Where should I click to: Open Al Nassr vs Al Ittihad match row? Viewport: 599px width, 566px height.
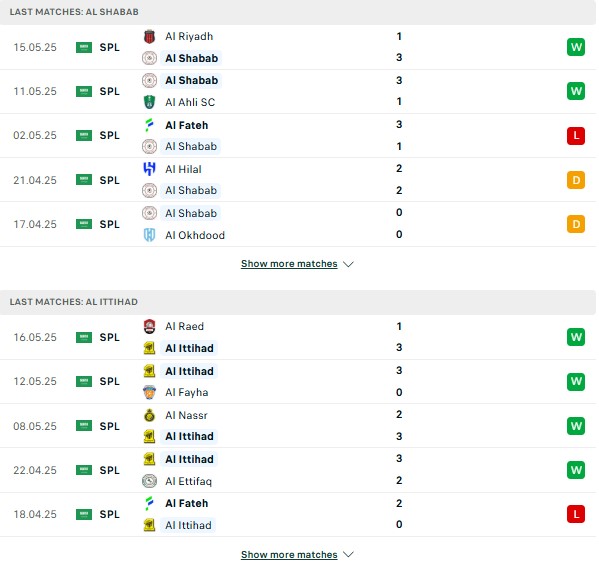coord(298,426)
